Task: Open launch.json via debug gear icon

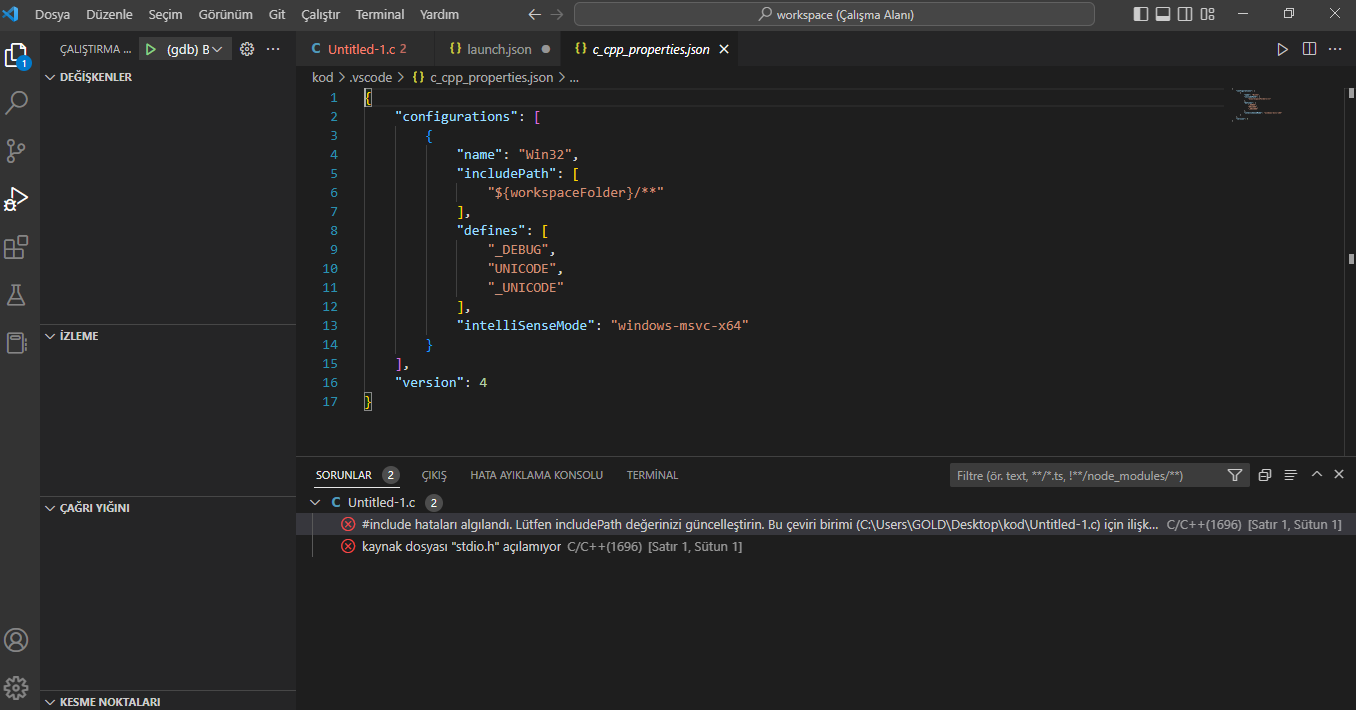Action: click(247, 49)
